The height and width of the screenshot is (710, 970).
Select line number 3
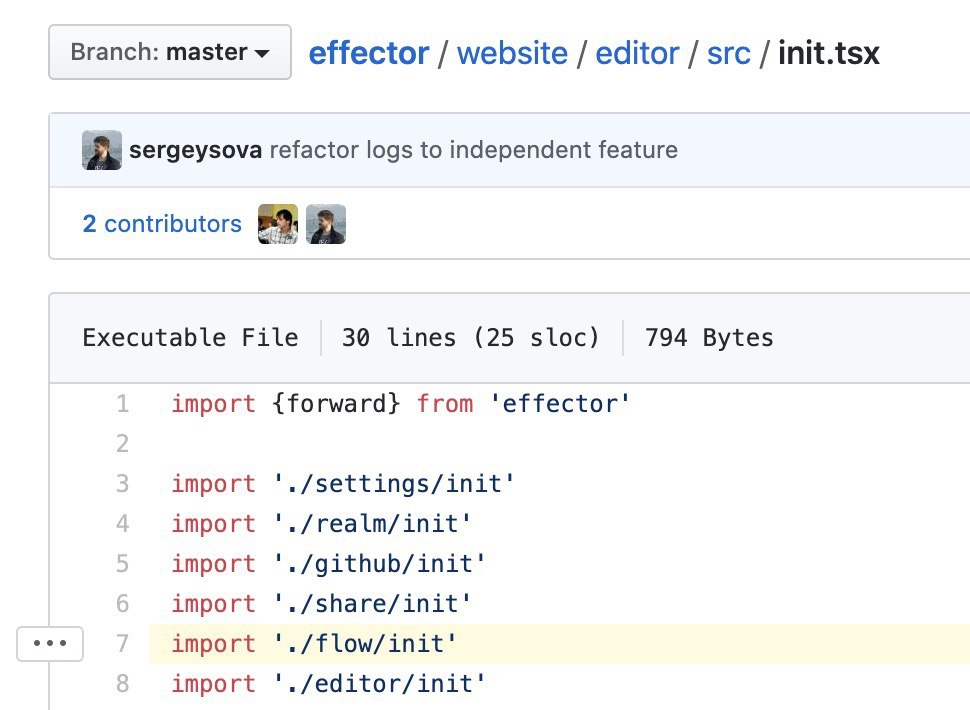[122, 484]
